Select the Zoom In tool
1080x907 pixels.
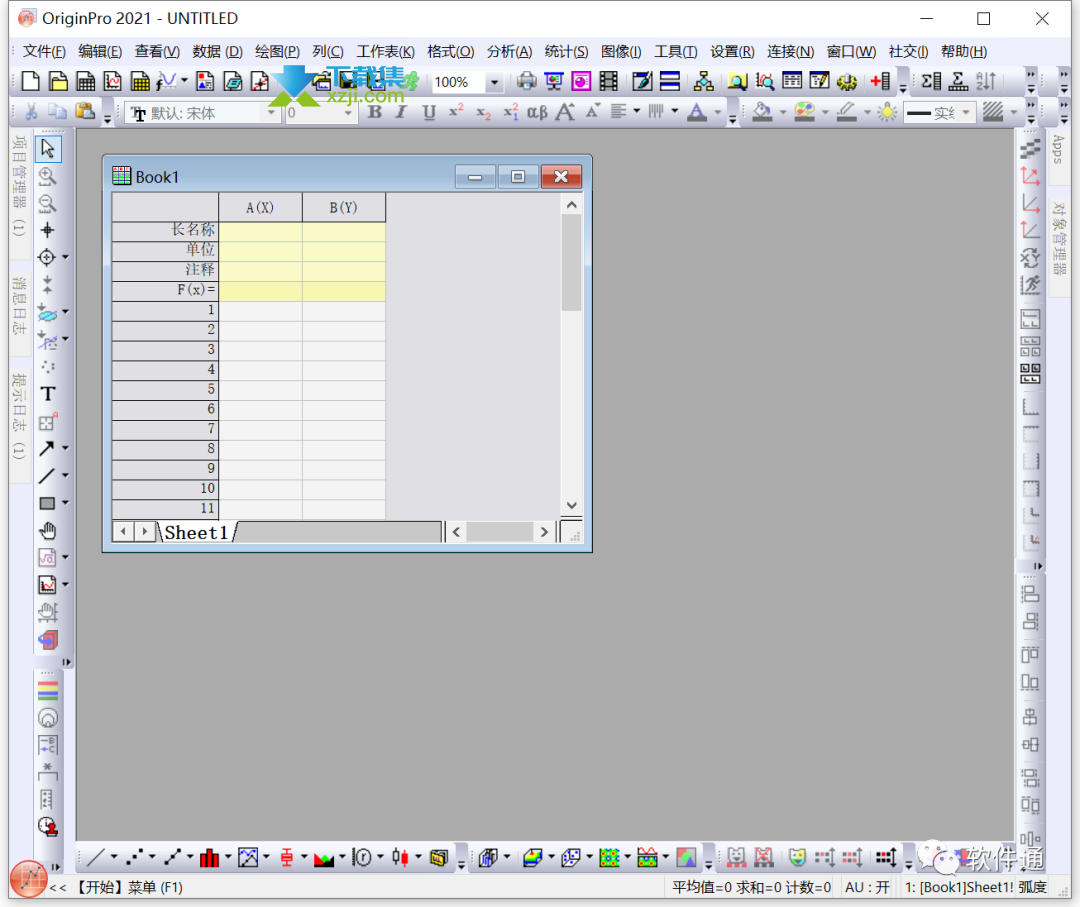(x=48, y=176)
